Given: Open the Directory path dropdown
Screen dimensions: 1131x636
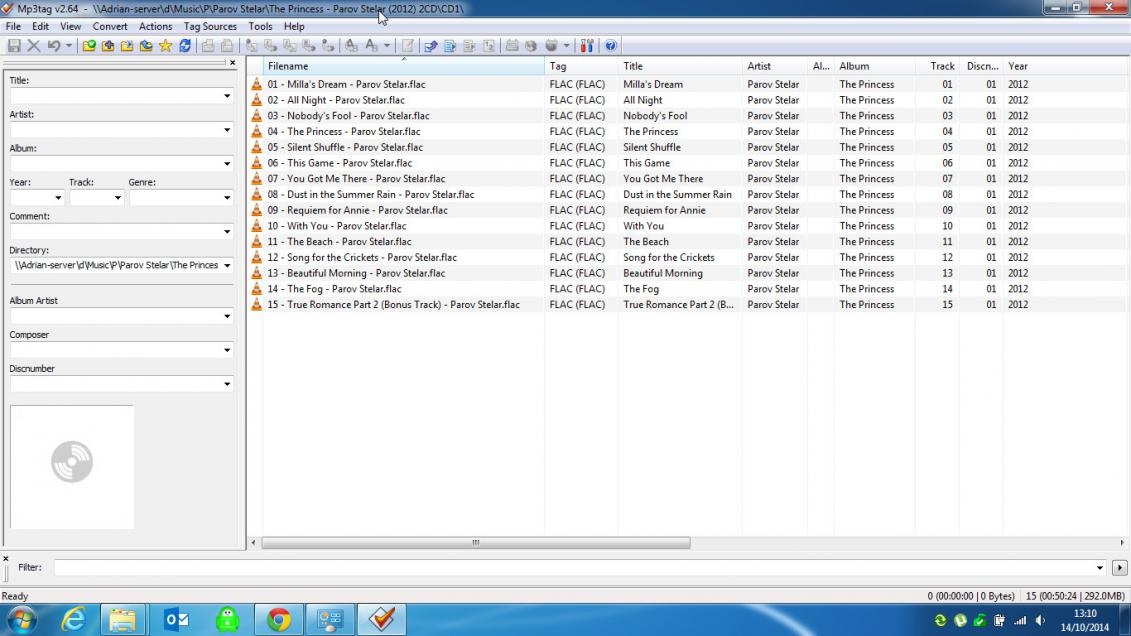Looking at the screenshot, I should [x=227, y=266].
